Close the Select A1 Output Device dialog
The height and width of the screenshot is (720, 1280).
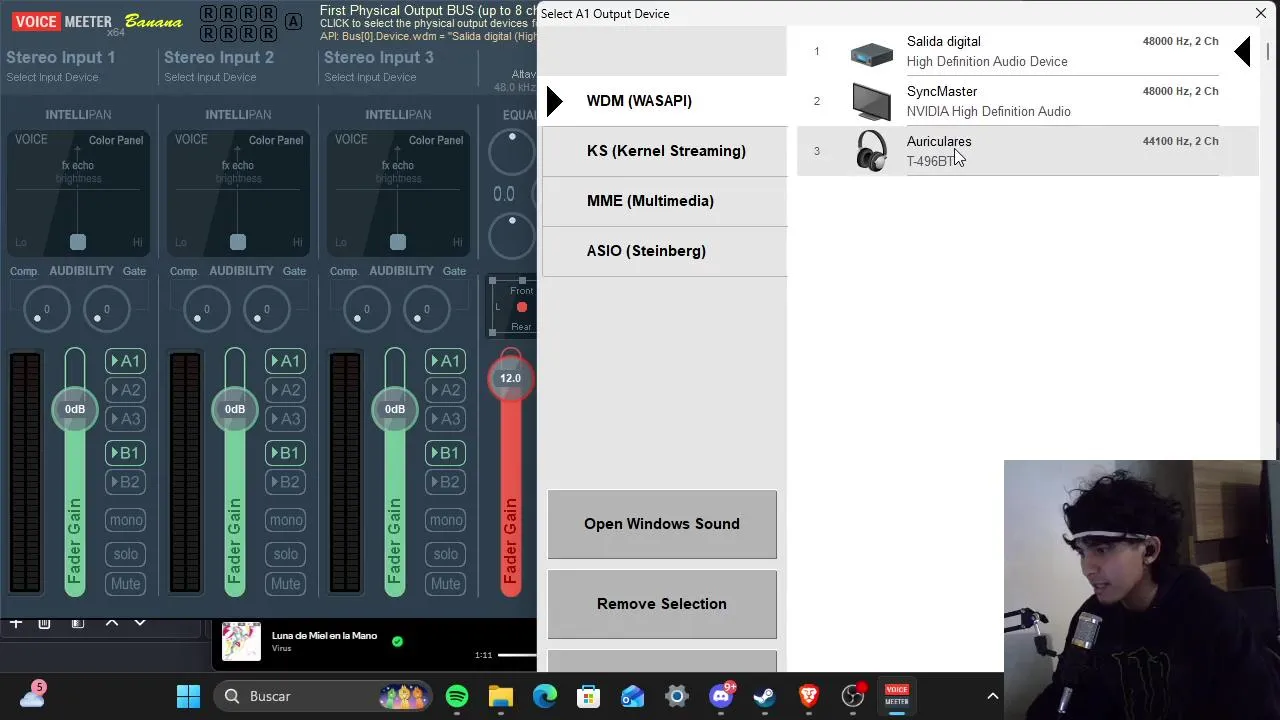[x=1260, y=13]
